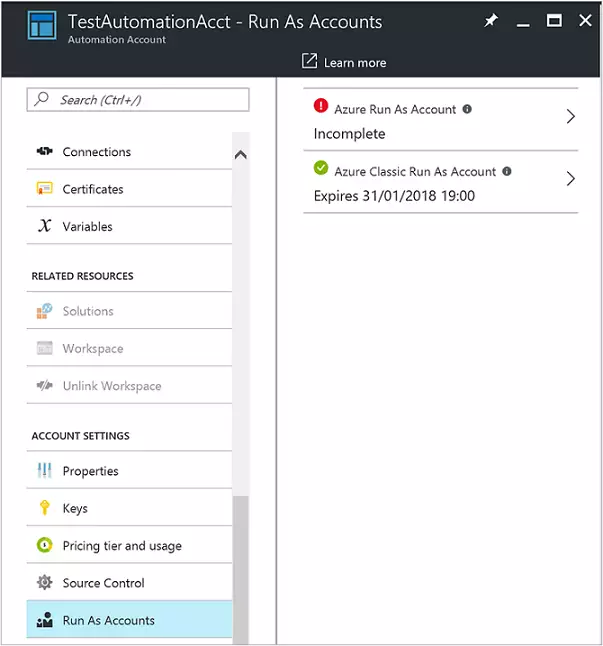Select Solutions under Related Resources
603x646 pixels.
pos(88,311)
